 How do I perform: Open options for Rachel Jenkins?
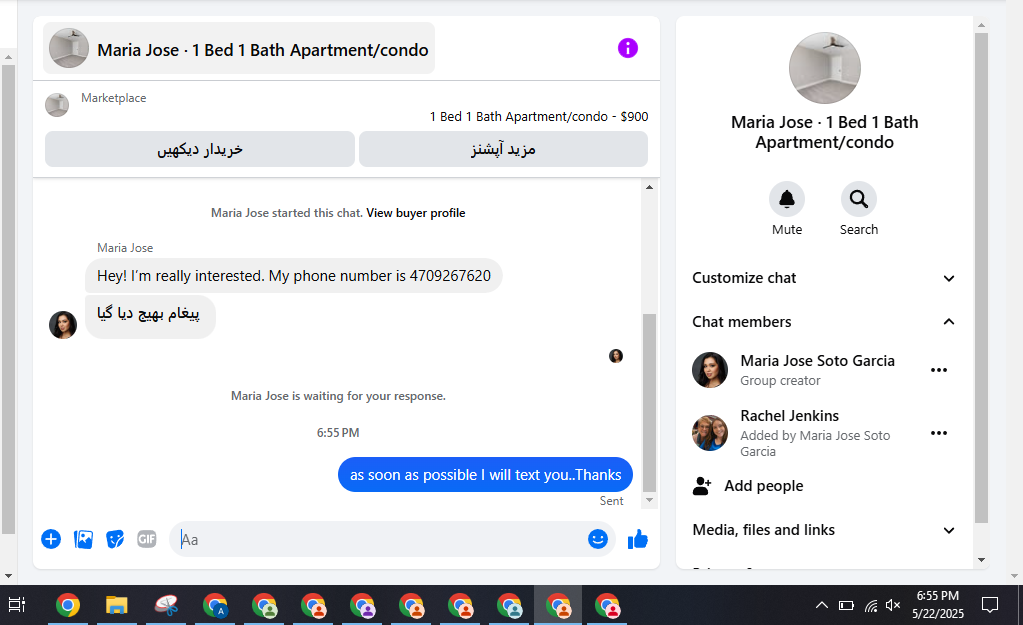pos(939,433)
